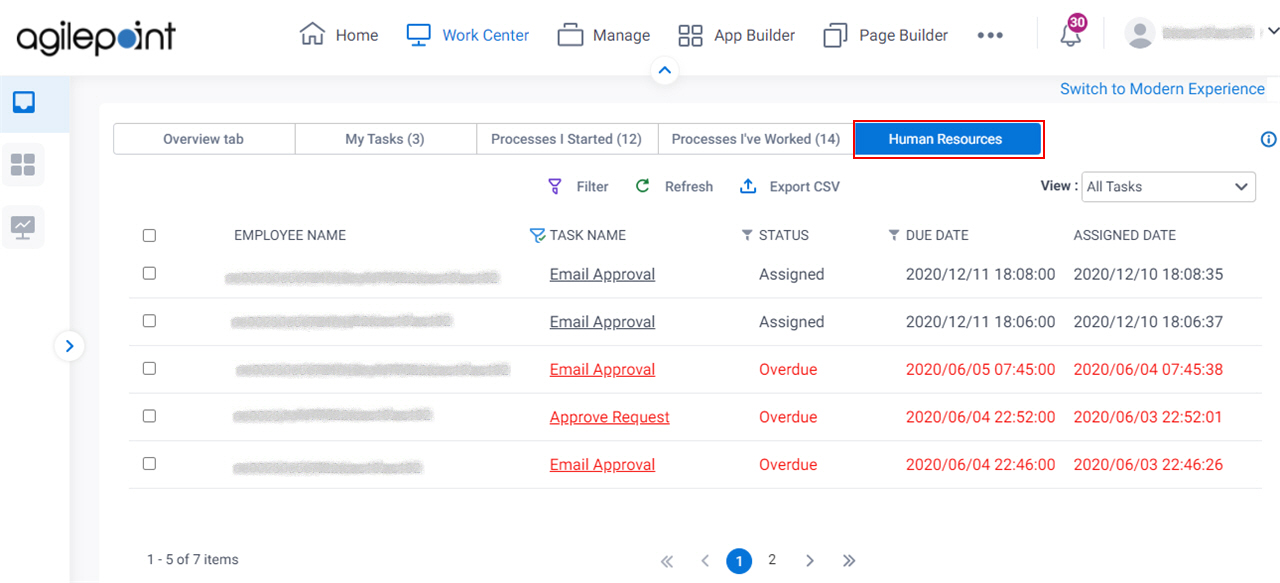Go to the next page
Image resolution: width=1280 pixels, height=583 pixels.
click(x=810, y=561)
